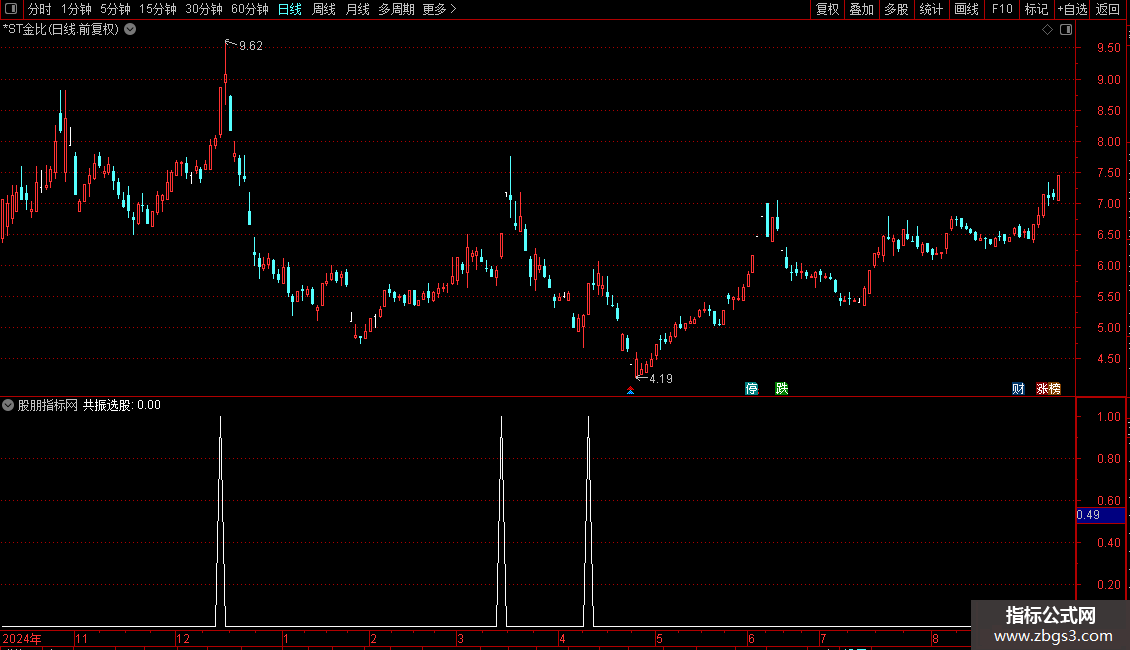Click the 共振选股: 0.00 indicator value
Screen dimensions: 1130x650
(122, 405)
